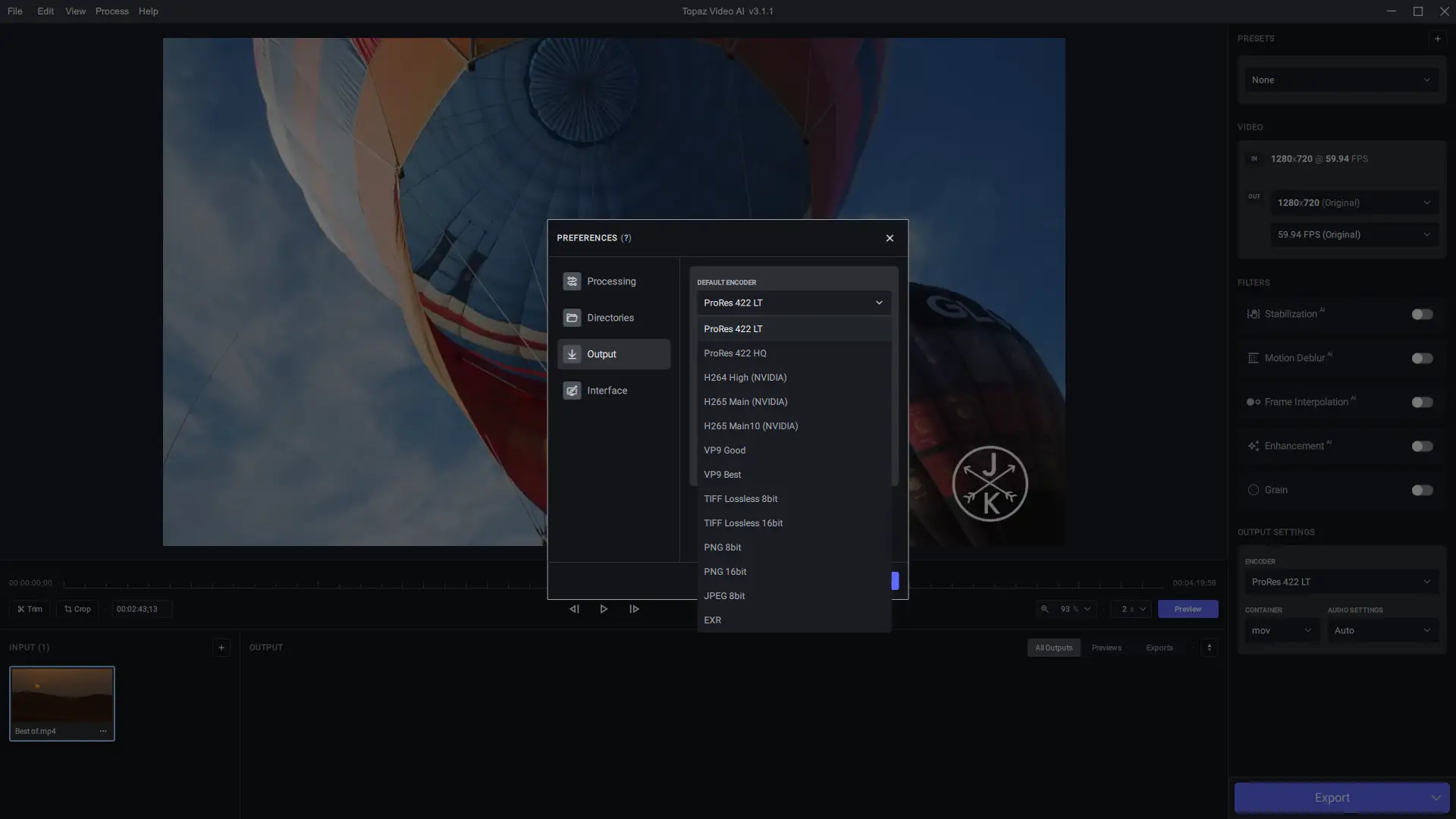Switch to the Previews tab
Screen dimensions: 1456x819
pyautogui.click(x=1106, y=648)
